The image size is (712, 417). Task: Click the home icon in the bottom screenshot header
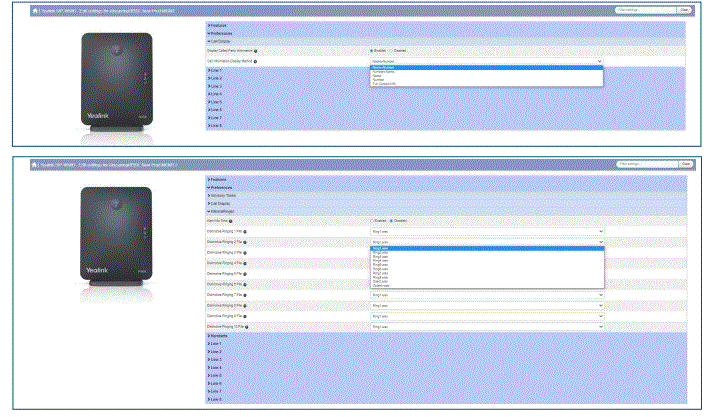(34, 164)
